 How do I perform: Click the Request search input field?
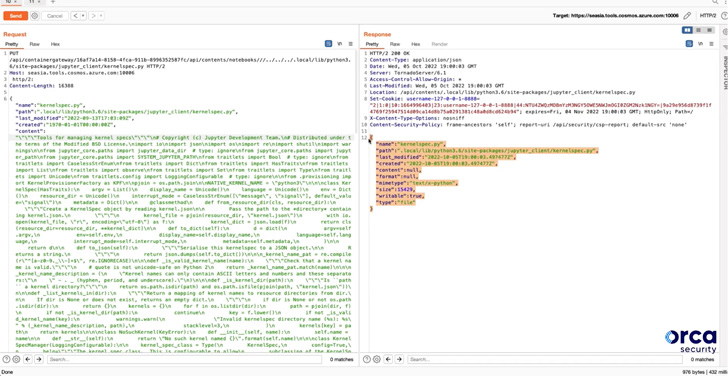[184, 359]
